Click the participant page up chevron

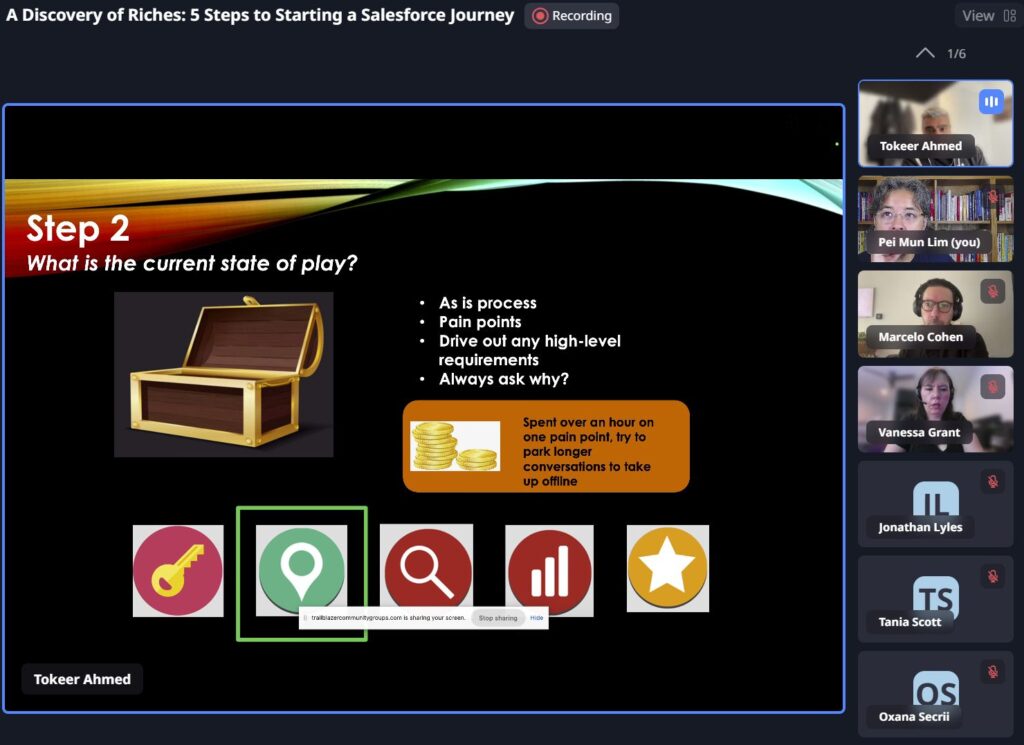pos(925,53)
